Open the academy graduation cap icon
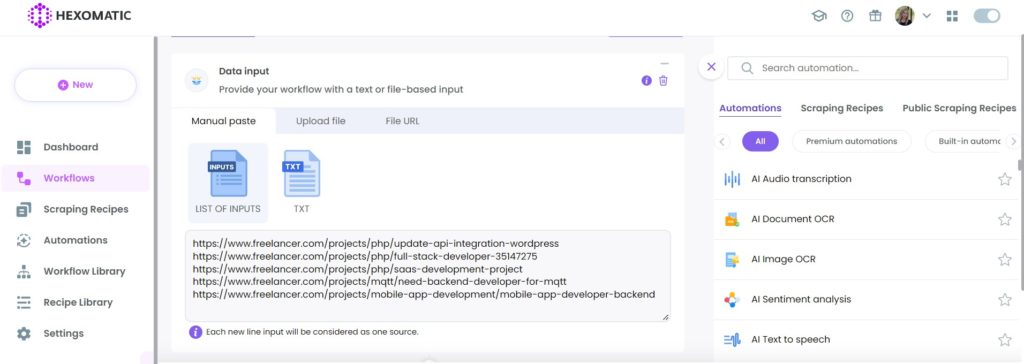 (819, 16)
